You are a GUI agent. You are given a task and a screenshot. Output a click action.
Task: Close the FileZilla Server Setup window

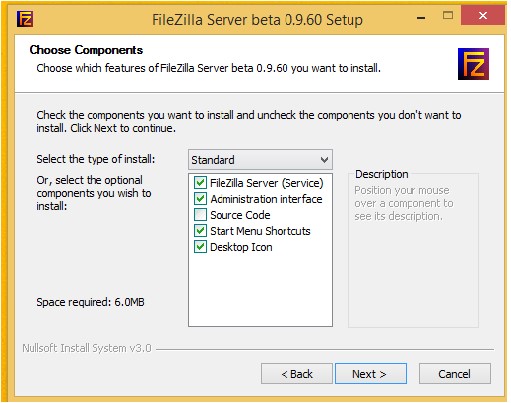(482, 16)
